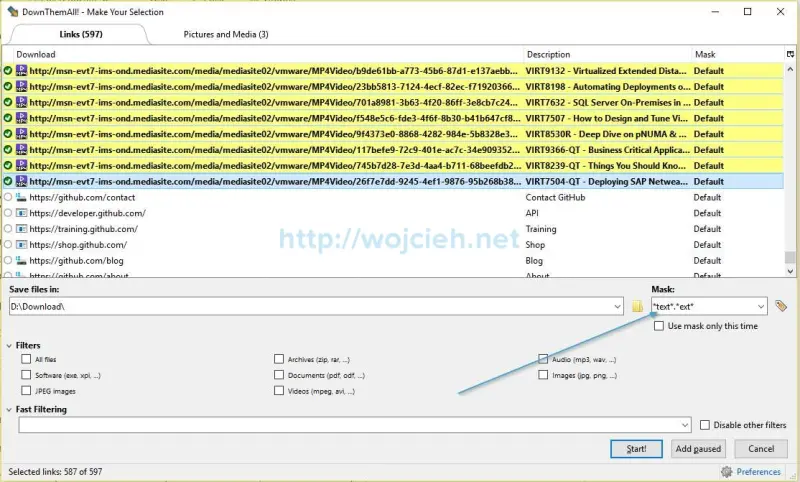800x482 pixels.
Task: Switch to Pictures and Media tab
Action: [x=225, y=34]
